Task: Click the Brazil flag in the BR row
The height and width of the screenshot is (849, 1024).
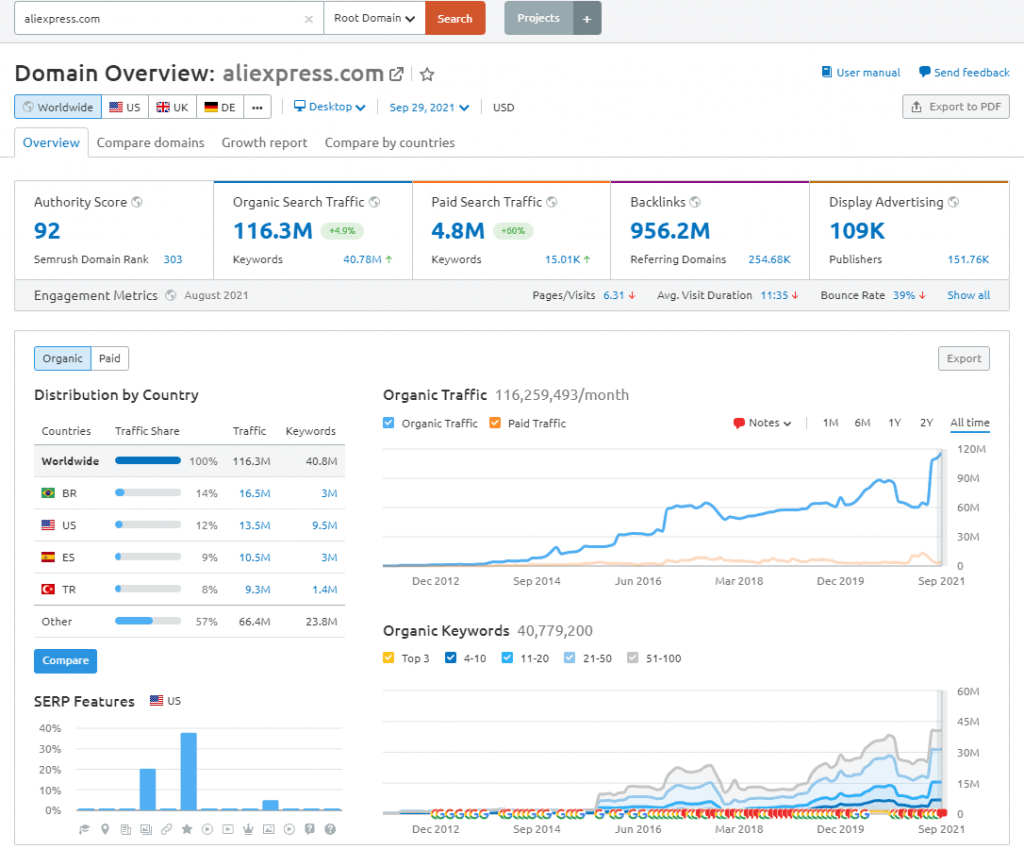Action: pos(48,493)
